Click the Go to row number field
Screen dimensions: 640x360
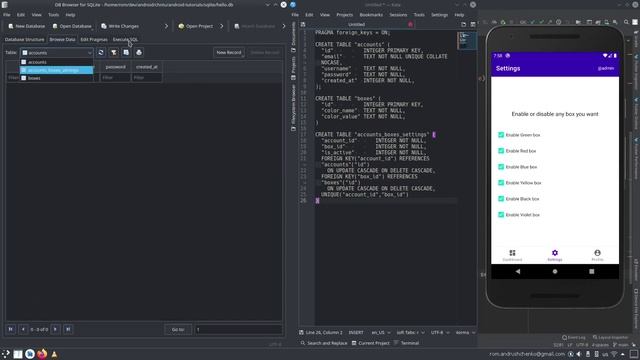click(x=238, y=329)
